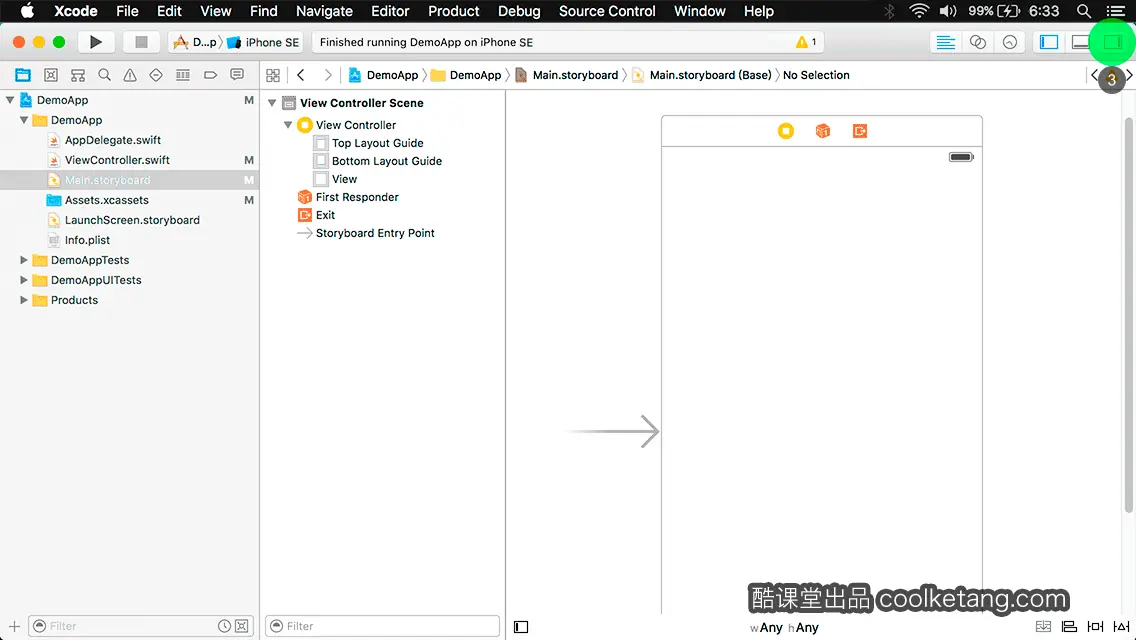Show recent files filter clock icon

coord(225,626)
